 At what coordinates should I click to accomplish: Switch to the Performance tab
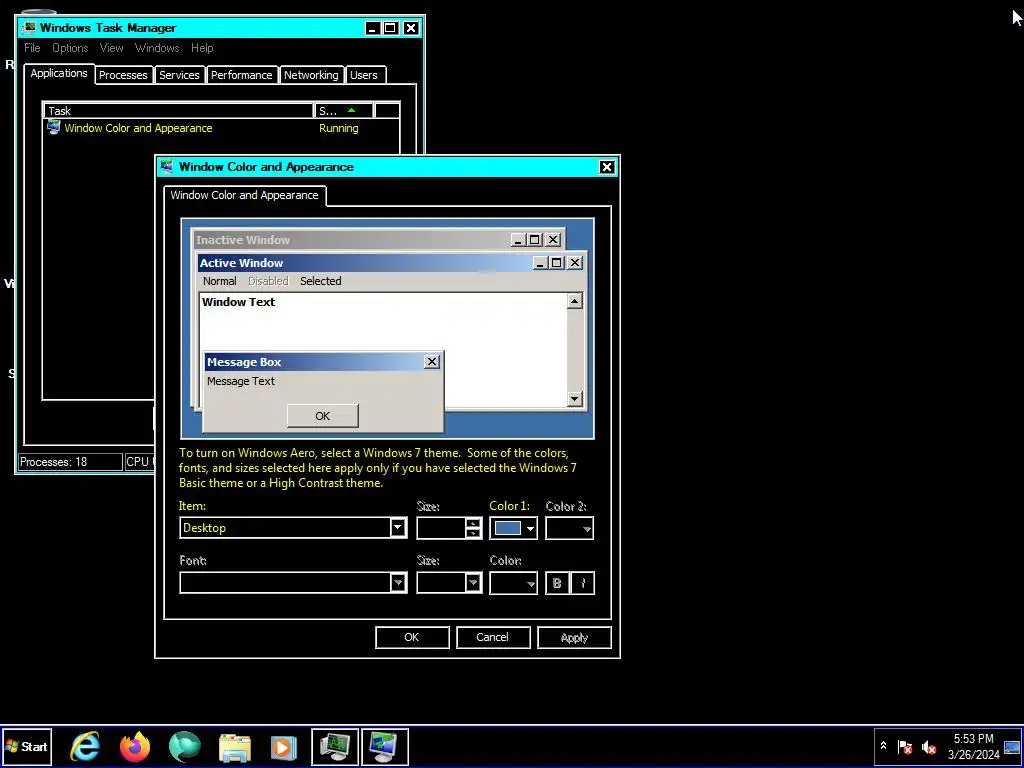[x=242, y=75]
